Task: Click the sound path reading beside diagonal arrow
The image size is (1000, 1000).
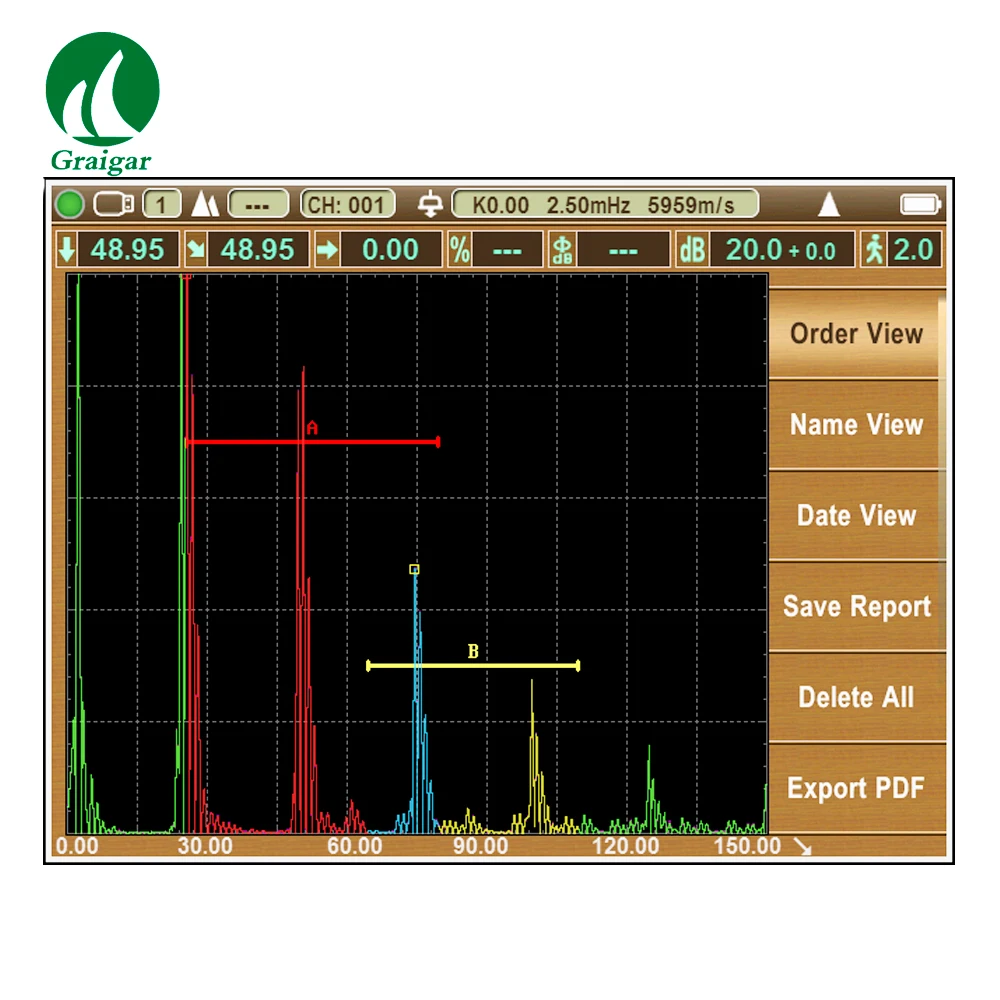Action: pyautogui.click(x=258, y=249)
